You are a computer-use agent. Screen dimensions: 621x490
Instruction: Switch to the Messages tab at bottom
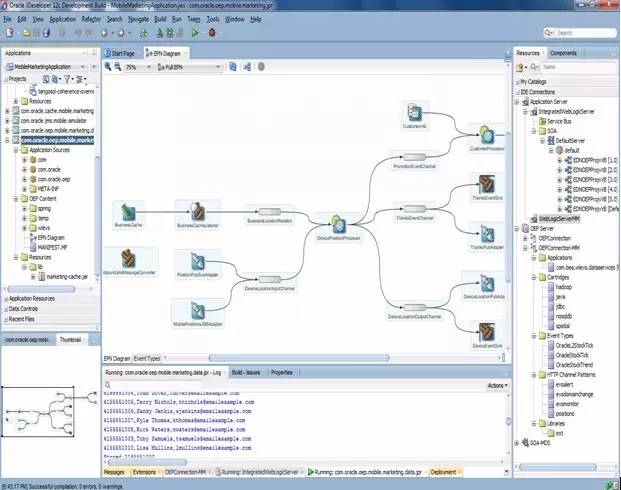pyautogui.click(x=114, y=472)
